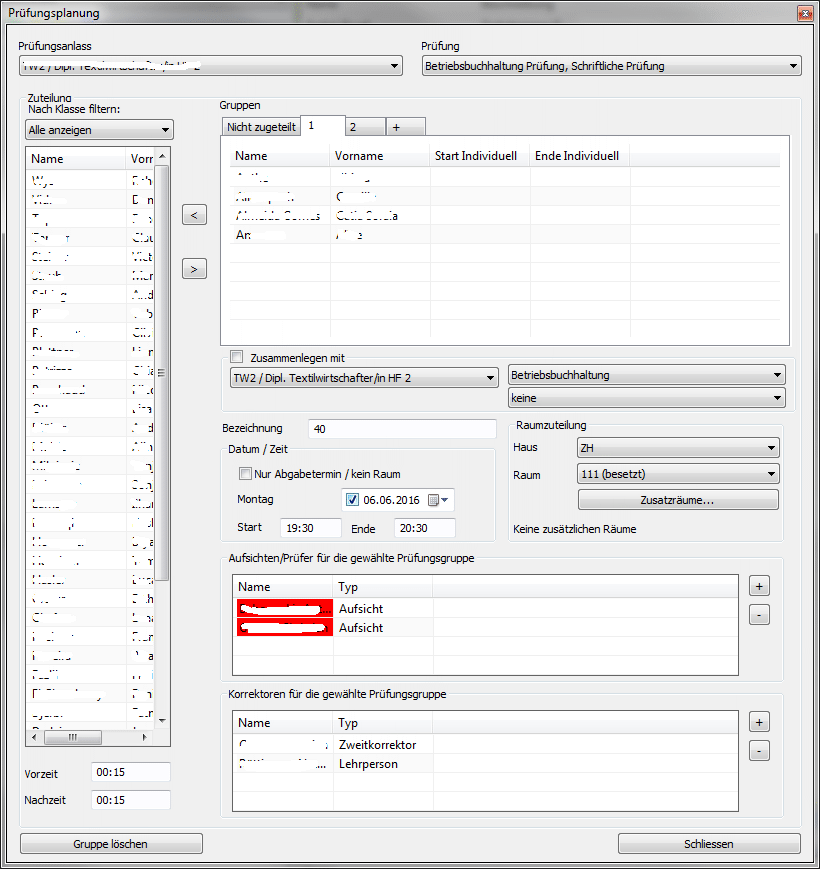Image resolution: width=820 pixels, height=869 pixels.
Task: Switch to the Nicht zugeteilt tab
Action: coord(260,127)
